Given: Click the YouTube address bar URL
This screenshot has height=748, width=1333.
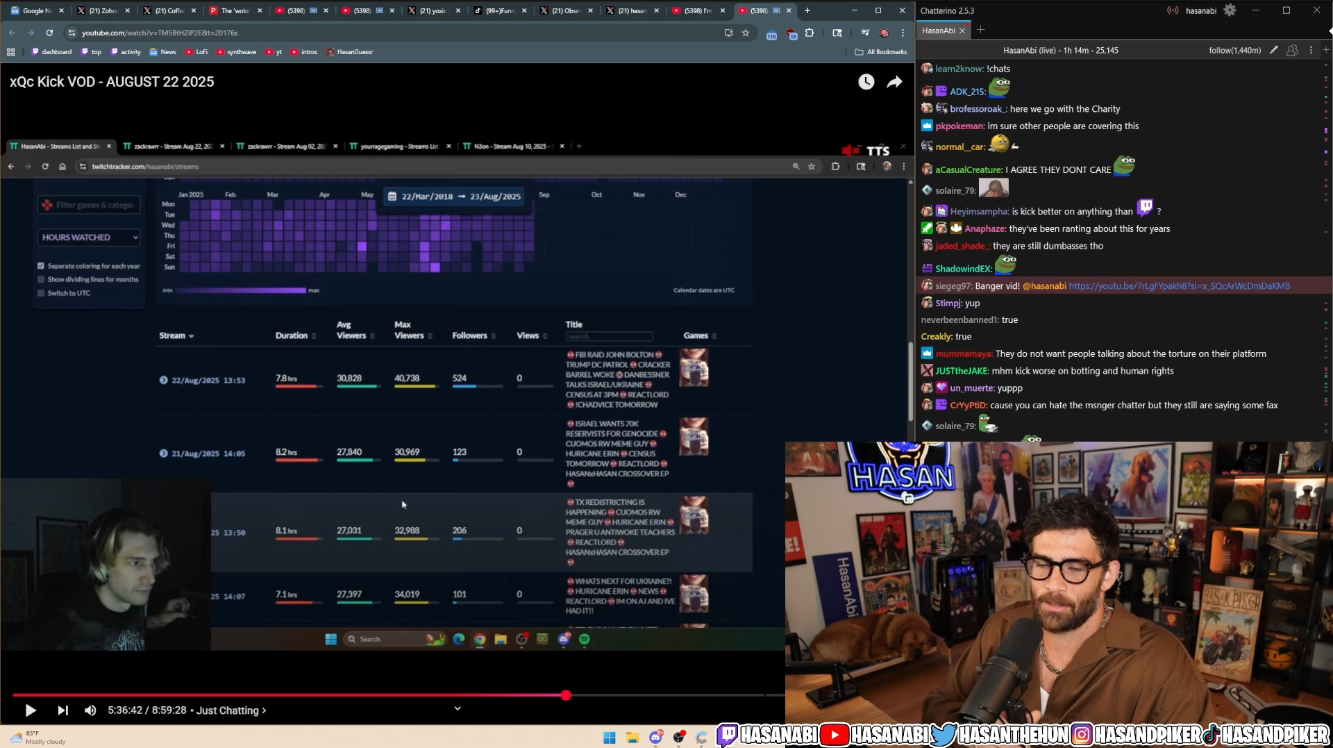Looking at the screenshot, I should (x=159, y=33).
